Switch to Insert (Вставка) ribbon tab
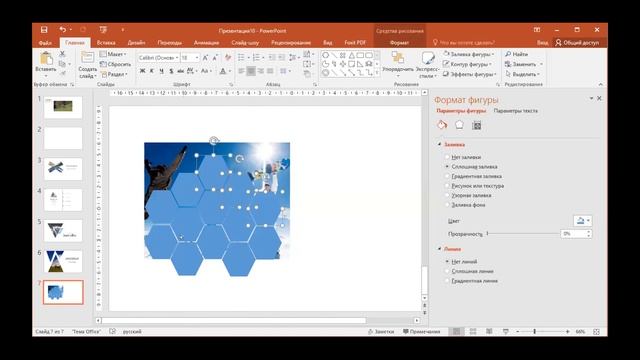The width and height of the screenshot is (640, 360). pyautogui.click(x=106, y=42)
